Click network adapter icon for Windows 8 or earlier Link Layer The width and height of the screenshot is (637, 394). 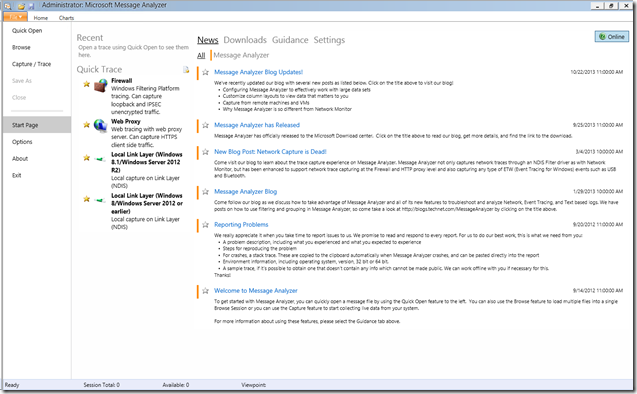tap(100, 200)
